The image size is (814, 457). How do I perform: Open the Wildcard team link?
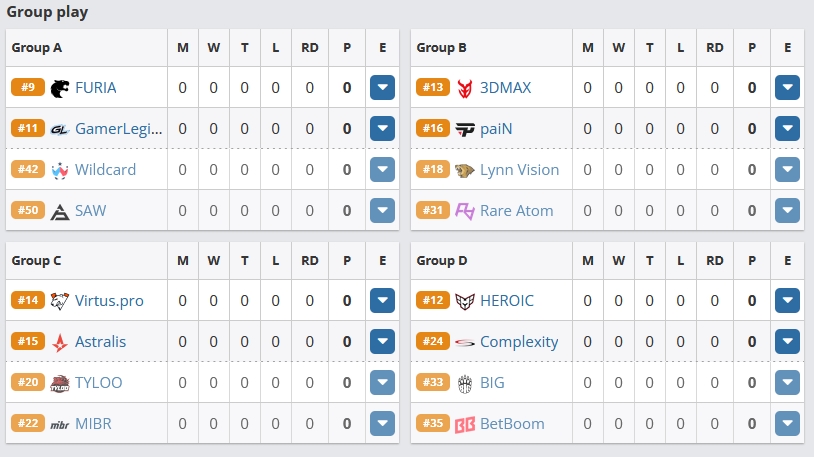coord(105,170)
